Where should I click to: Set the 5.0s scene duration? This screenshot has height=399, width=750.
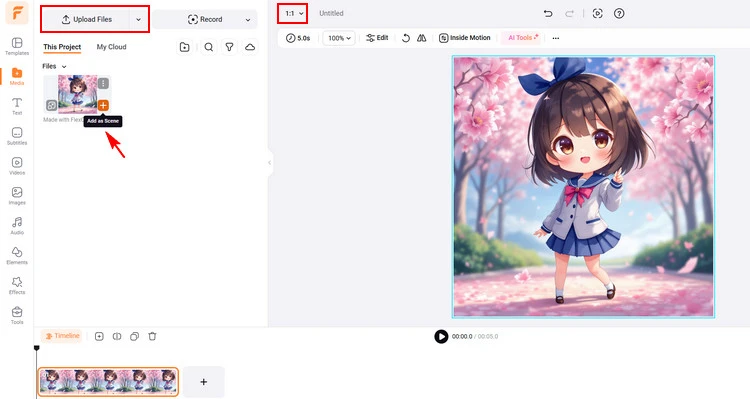pyautogui.click(x=298, y=38)
